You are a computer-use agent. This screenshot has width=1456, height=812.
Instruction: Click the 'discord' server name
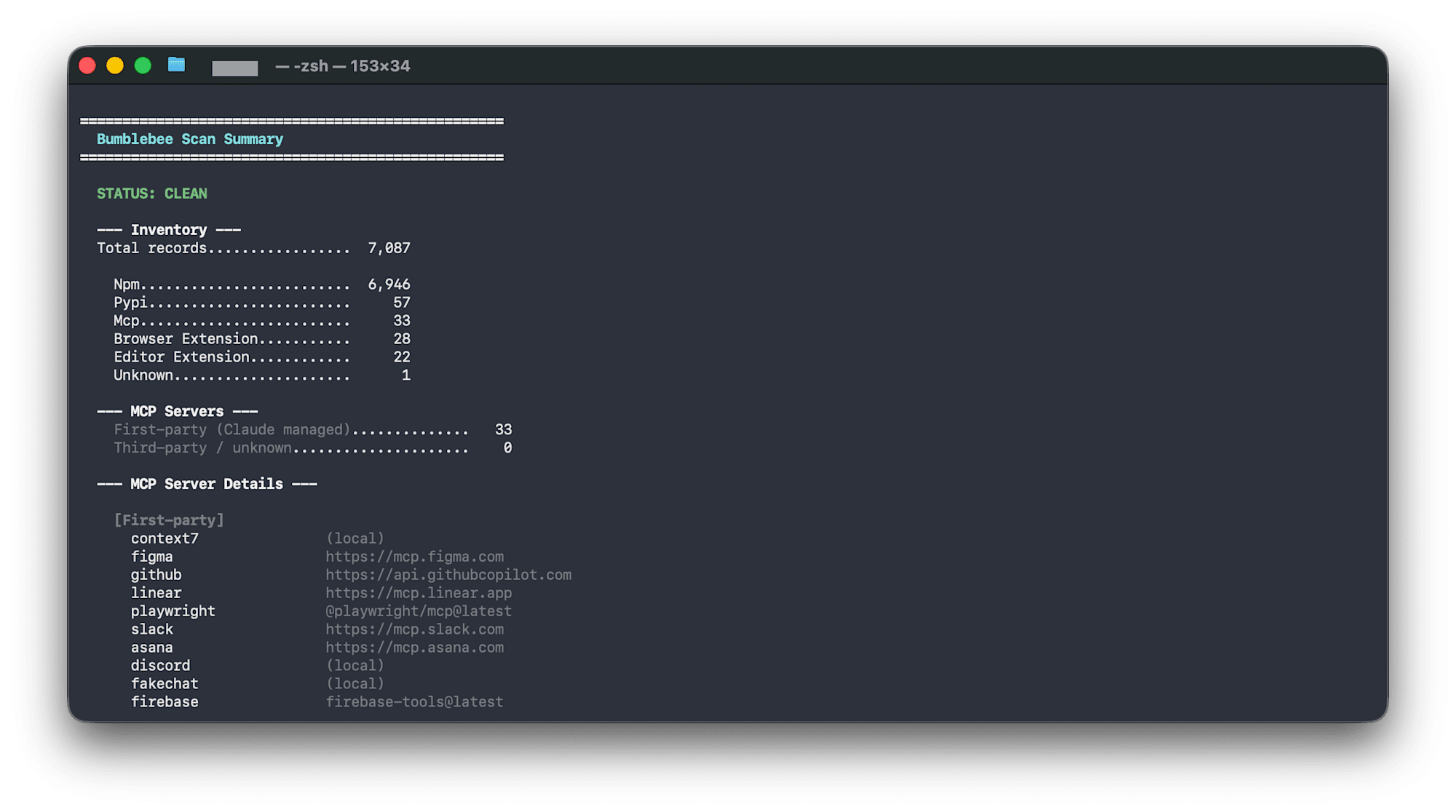[160, 666]
